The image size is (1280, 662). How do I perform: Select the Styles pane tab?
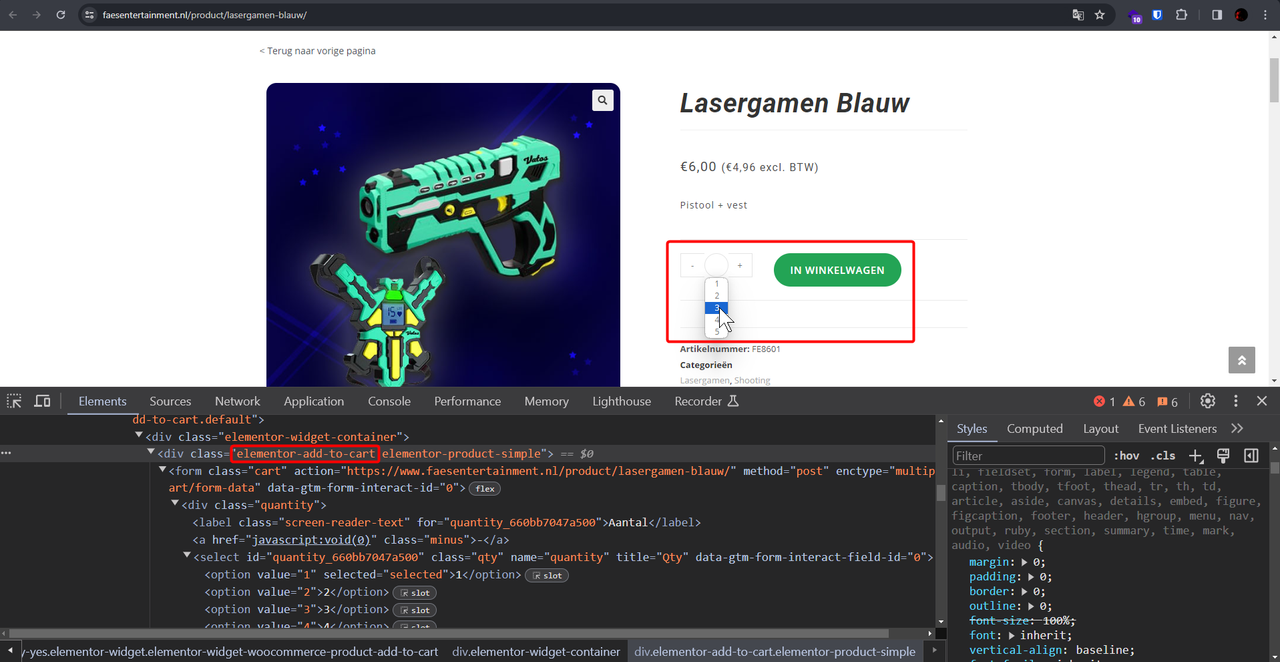click(x=972, y=429)
